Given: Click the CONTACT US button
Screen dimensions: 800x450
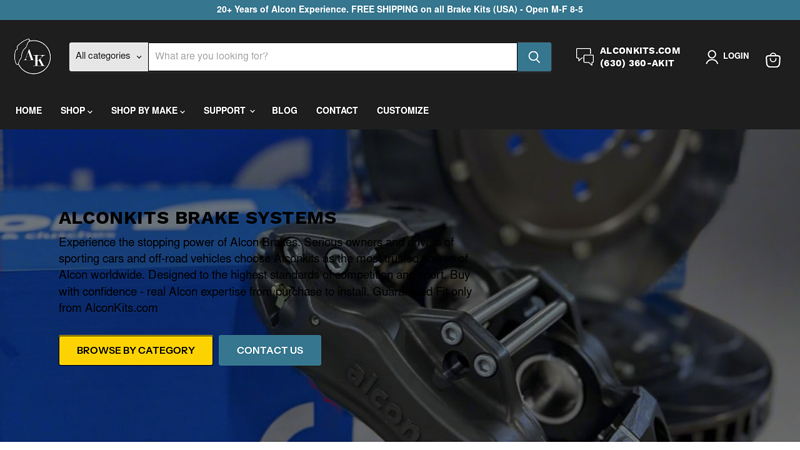Looking at the screenshot, I should tap(270, 351).
